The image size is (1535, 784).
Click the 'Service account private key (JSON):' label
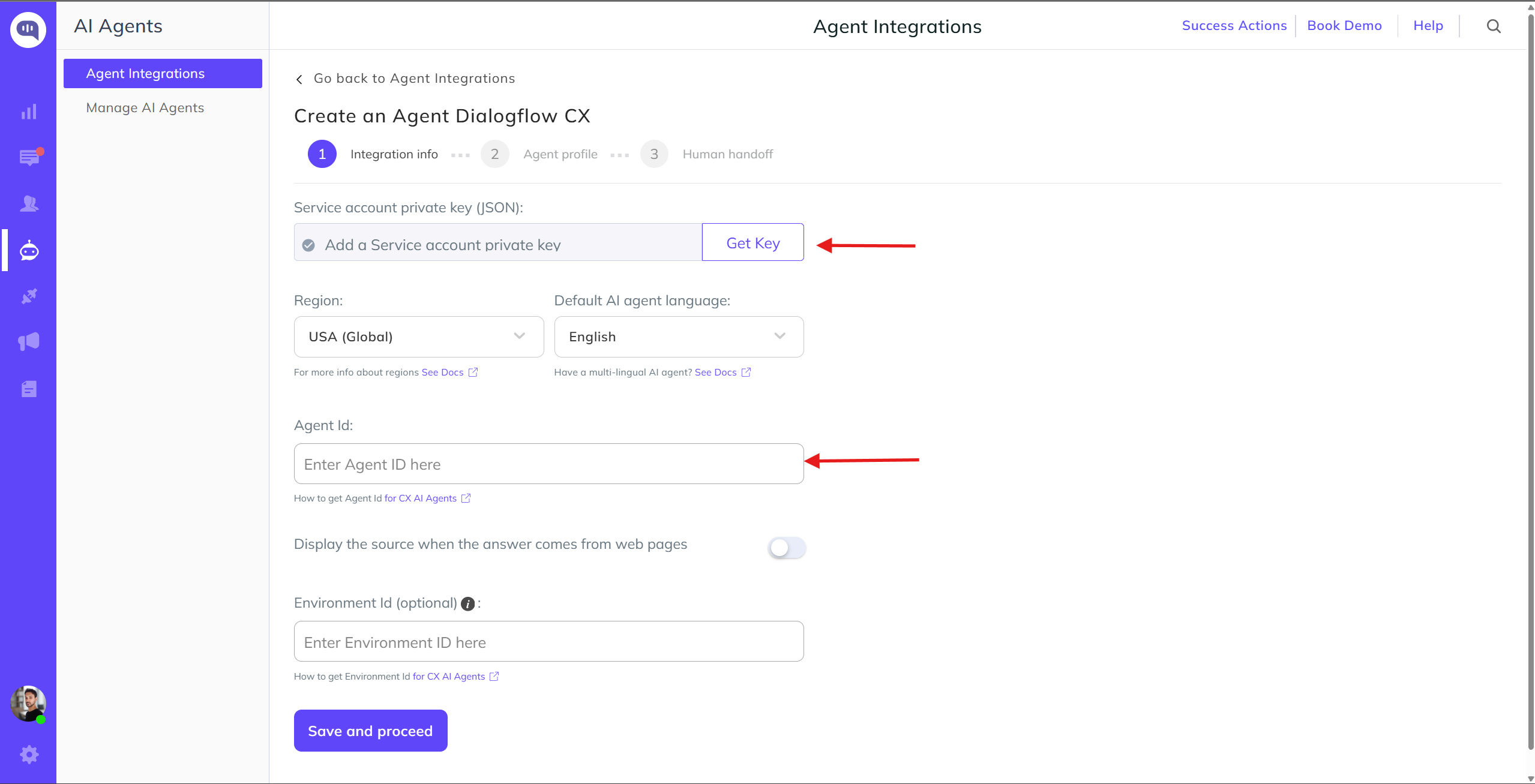pos(409,208)
